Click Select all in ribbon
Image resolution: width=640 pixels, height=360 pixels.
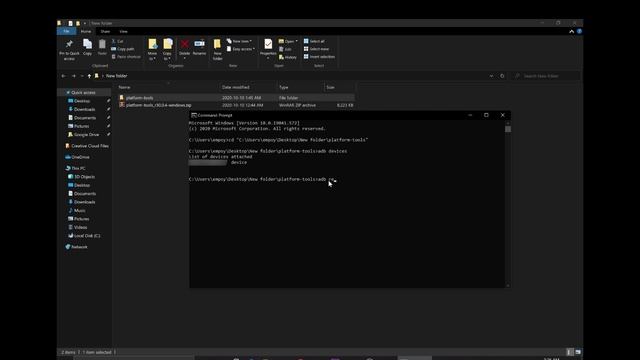click(x=314, y=41)
